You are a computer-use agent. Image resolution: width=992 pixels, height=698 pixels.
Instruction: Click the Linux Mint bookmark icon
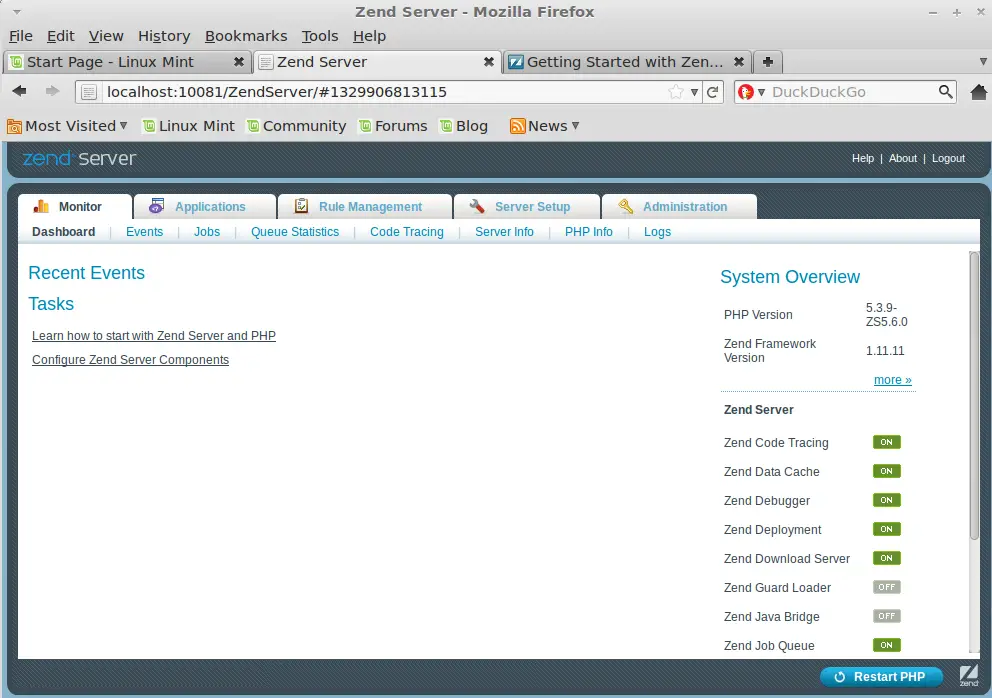pyautogui.click(x=149, y=126)
